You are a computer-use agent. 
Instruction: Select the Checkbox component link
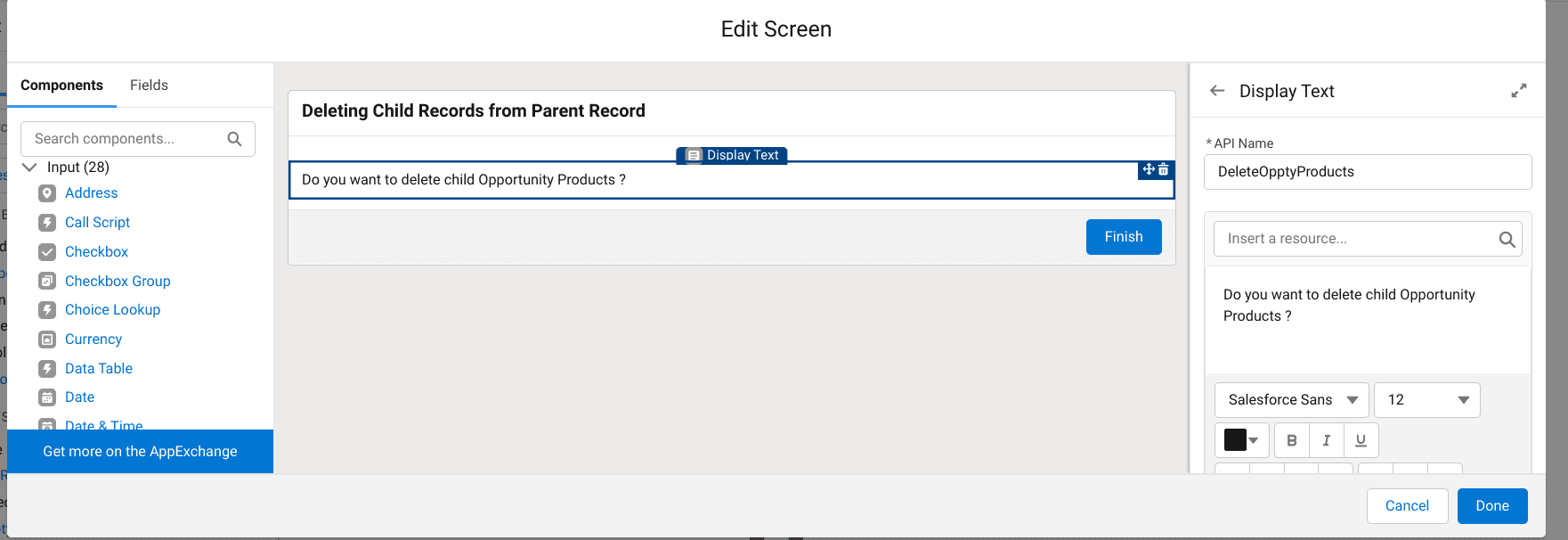coord(96,252)
